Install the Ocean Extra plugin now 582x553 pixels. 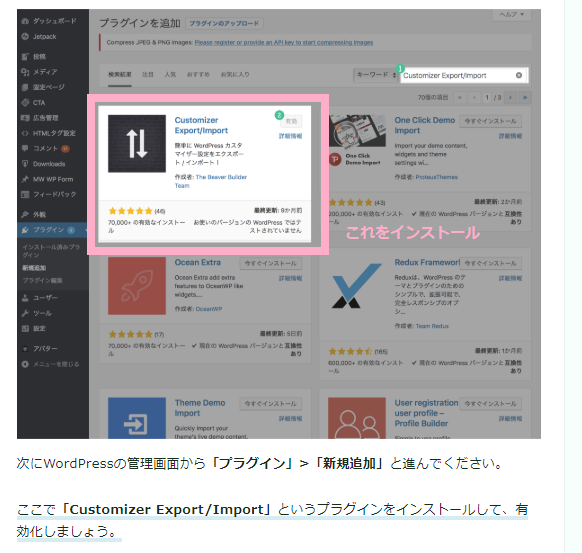(271, 263)
